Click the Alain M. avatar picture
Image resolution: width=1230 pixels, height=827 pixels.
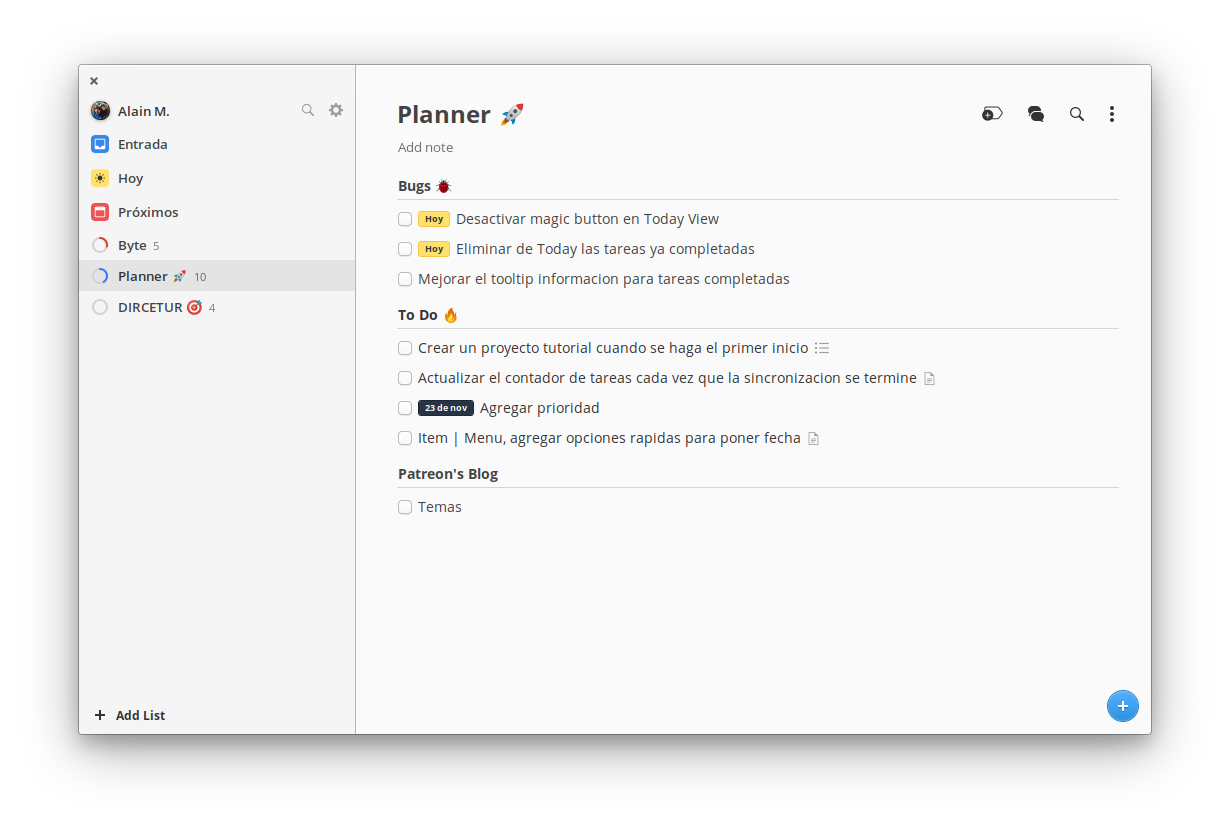pyautogui.click(x=100, y=111)
